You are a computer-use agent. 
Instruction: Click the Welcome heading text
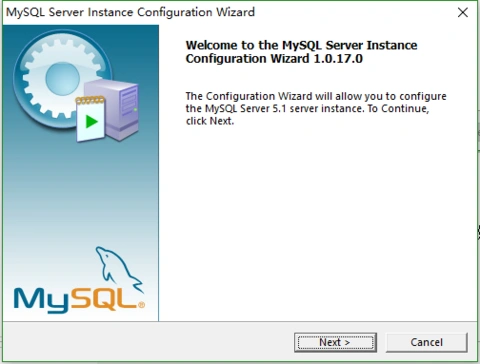click(301, 52)
